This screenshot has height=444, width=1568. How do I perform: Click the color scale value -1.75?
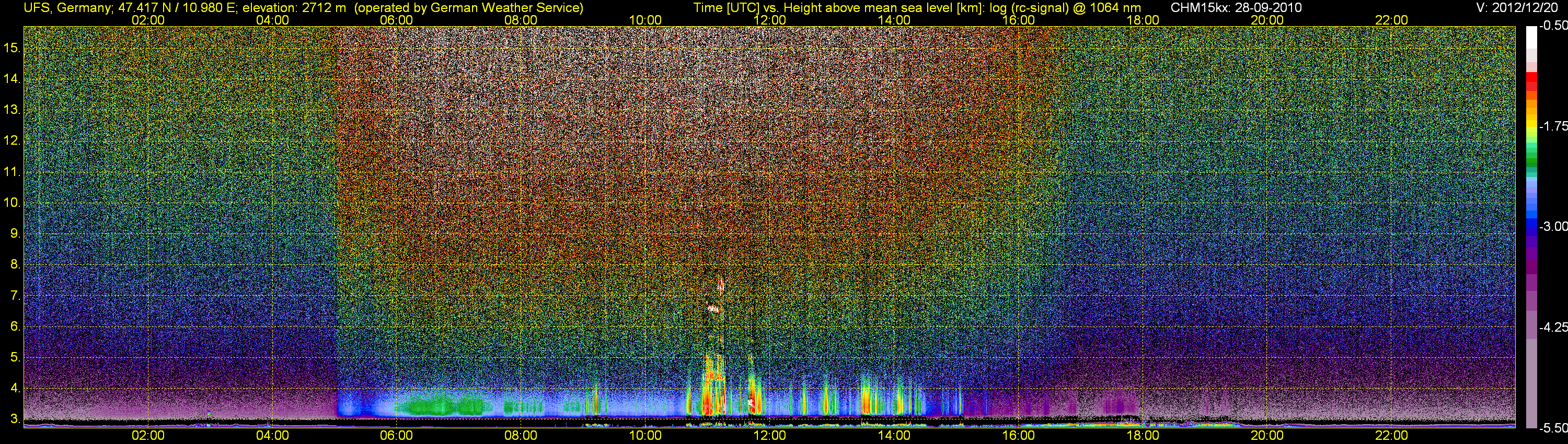coord(1553,126)
